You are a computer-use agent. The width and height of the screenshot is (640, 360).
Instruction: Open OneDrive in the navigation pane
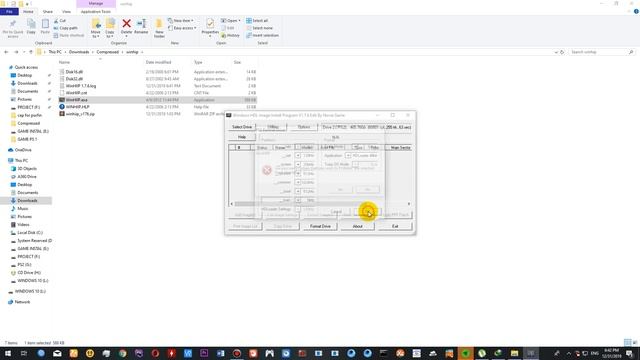click(23, 150)
